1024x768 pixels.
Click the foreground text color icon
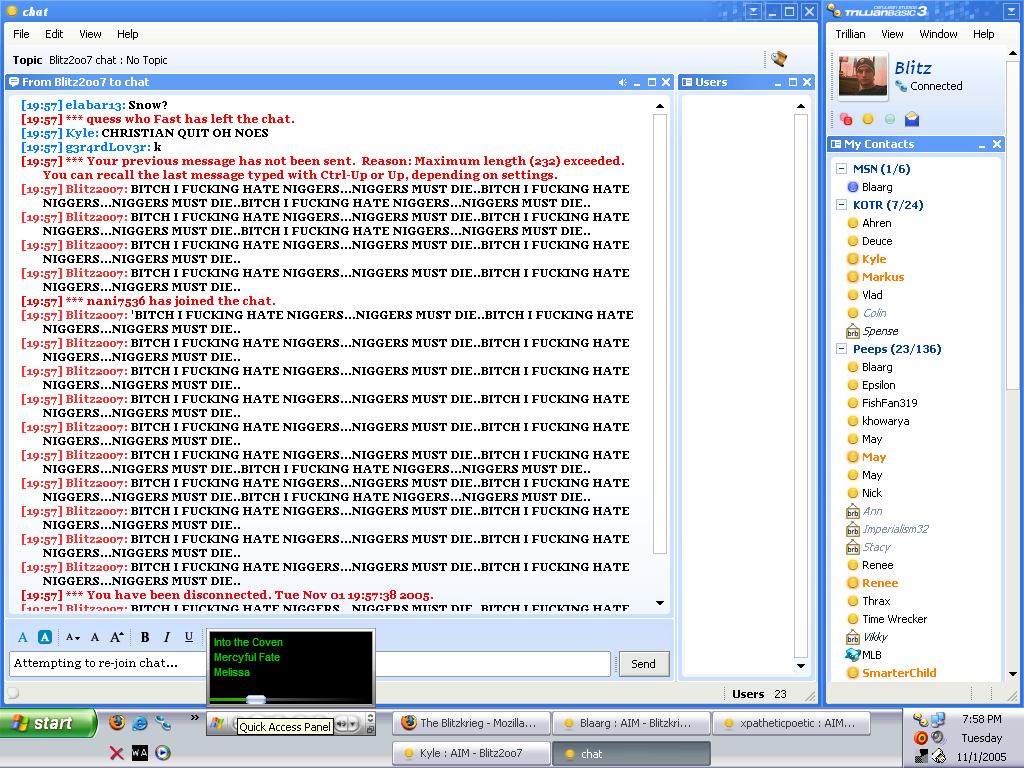point(23,637)
